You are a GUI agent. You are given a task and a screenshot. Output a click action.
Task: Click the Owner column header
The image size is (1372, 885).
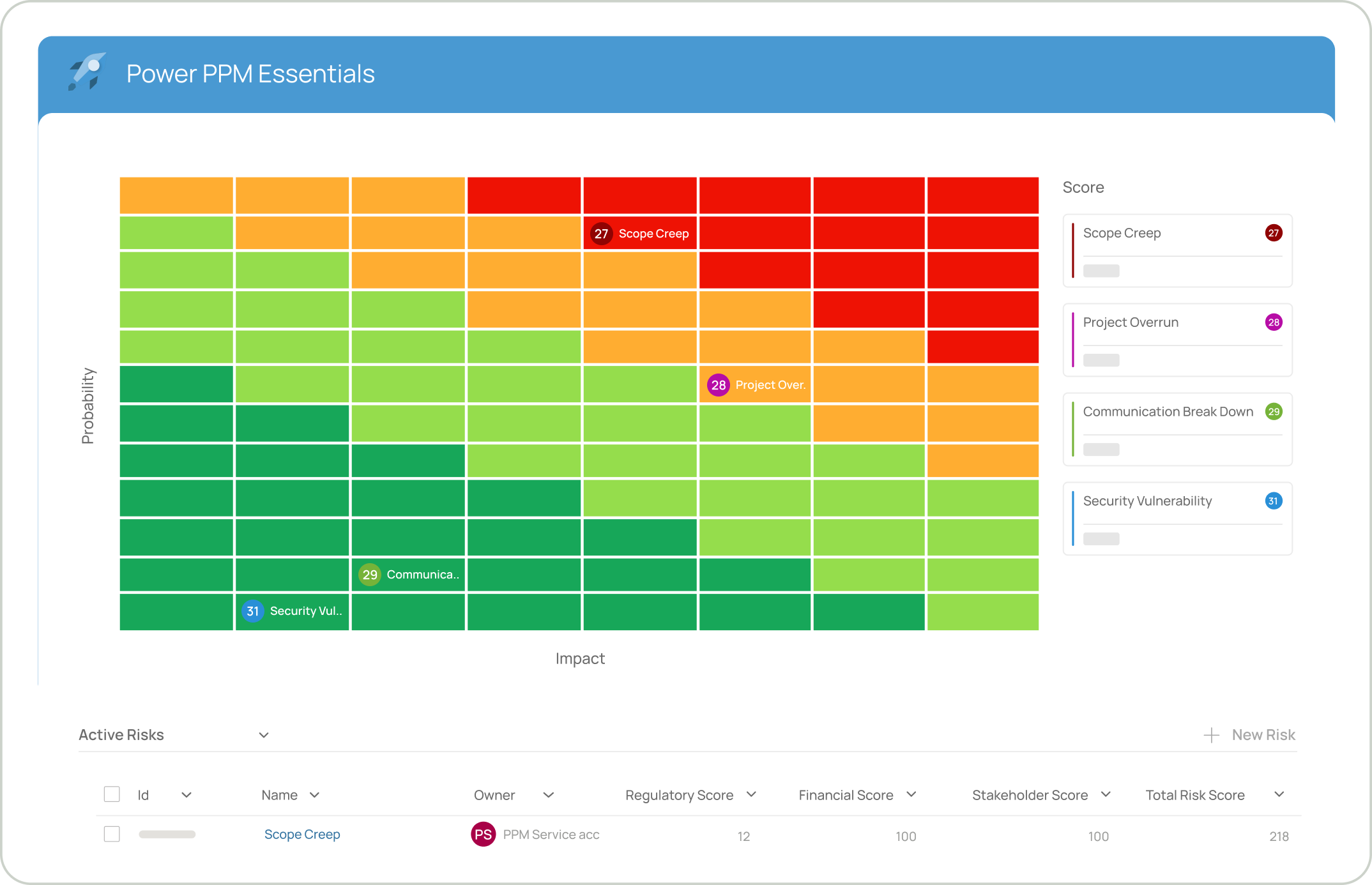[494, 795]
